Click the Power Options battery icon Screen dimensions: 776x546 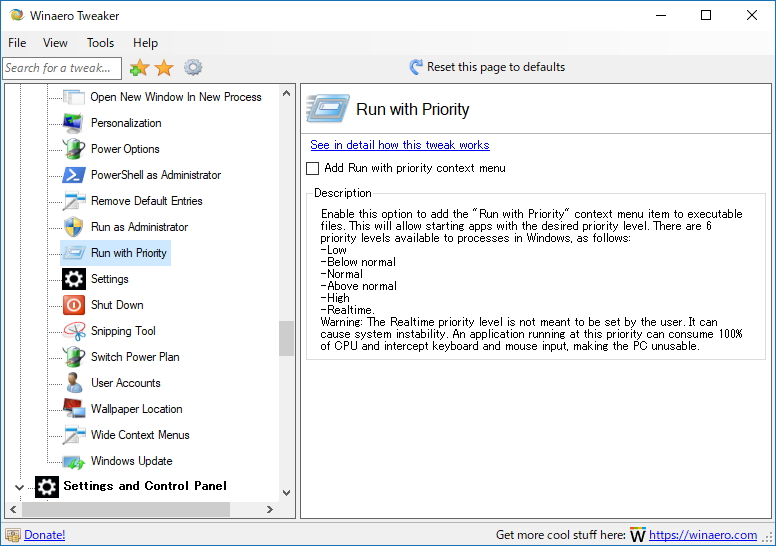coord(74,149)
